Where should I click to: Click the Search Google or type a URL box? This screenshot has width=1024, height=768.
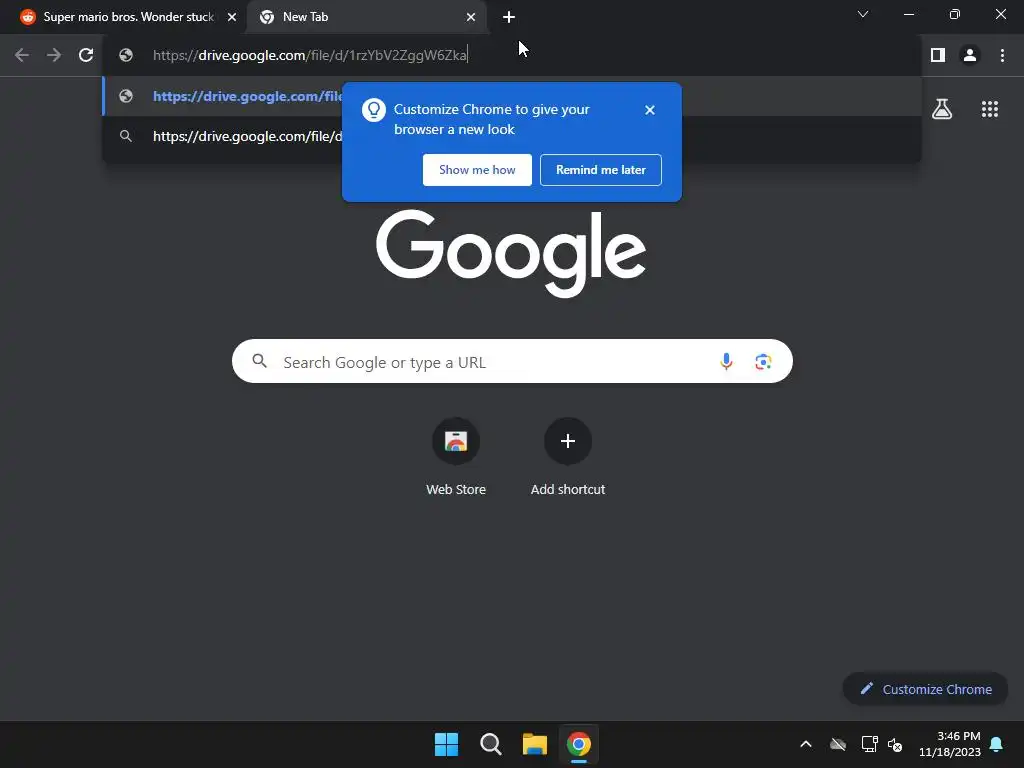pos(512,361)
